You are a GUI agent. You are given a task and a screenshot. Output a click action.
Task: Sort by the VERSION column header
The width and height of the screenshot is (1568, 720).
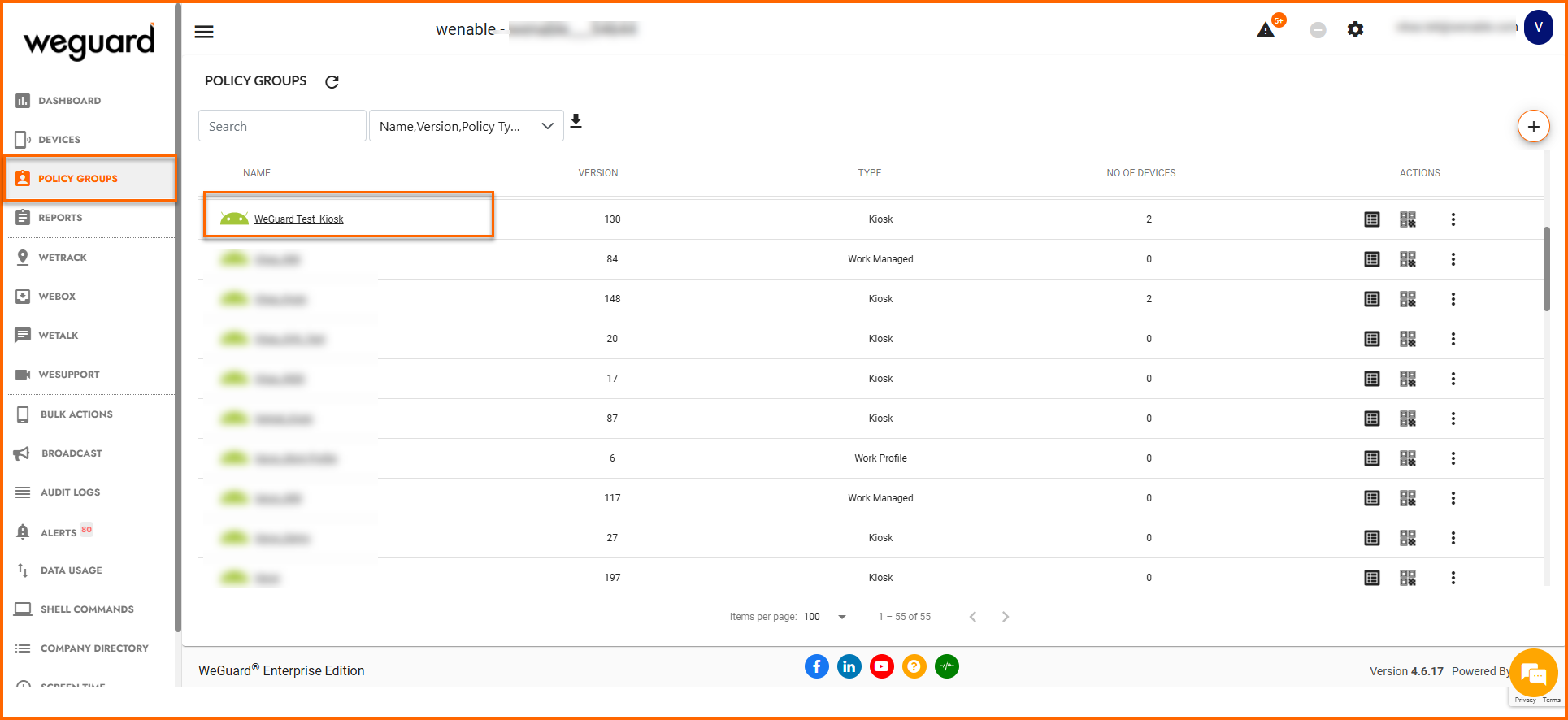[x=598, y=173]
